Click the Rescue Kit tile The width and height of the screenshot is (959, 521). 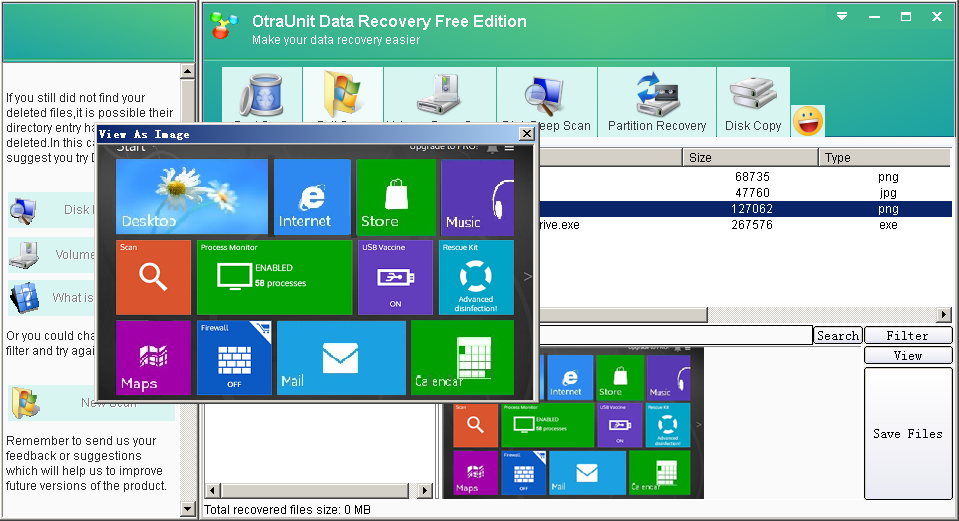(476, 277)
